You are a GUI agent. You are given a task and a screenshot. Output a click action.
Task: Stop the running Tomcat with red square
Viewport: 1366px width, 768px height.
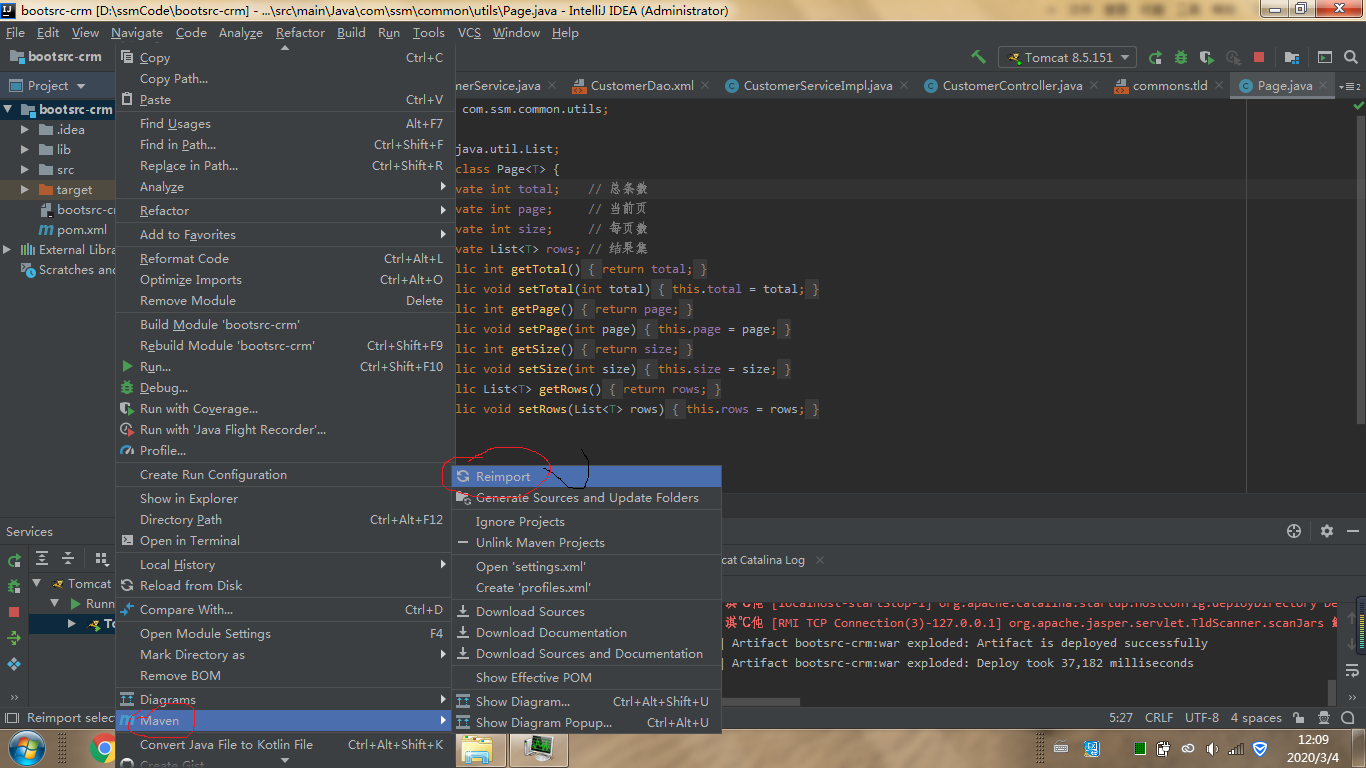pyautogui.click(x=1259, y=57)
